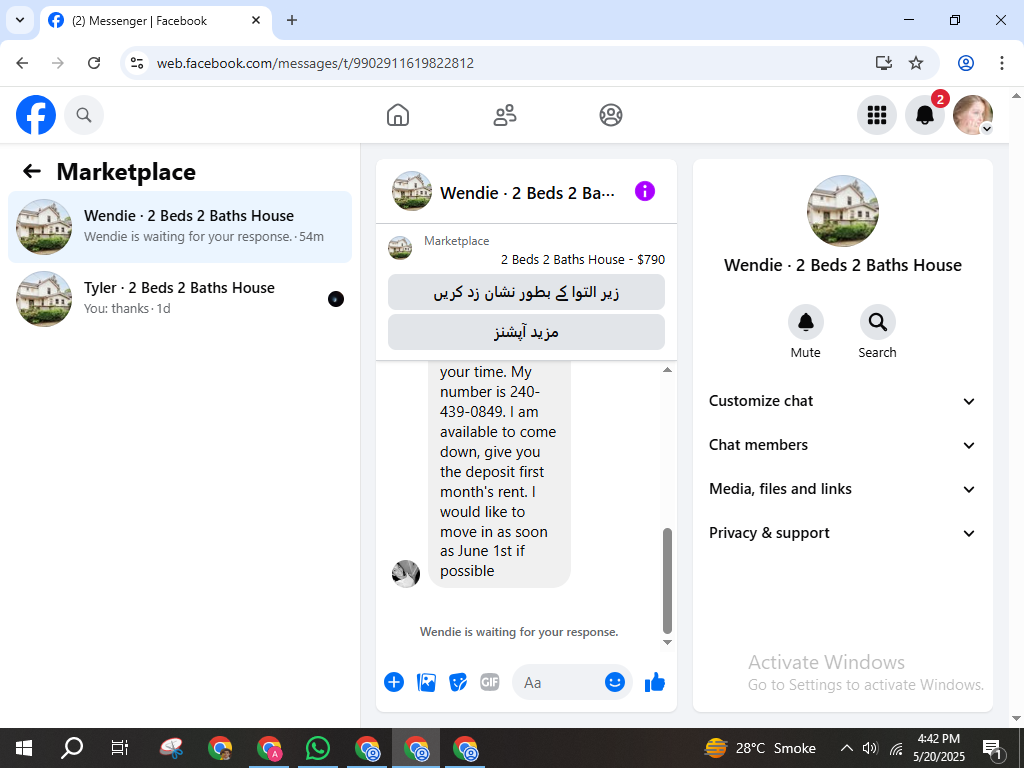The image size is (1024, 768).
Task: Expand the Chat members section
Action: tap(842, 445)
